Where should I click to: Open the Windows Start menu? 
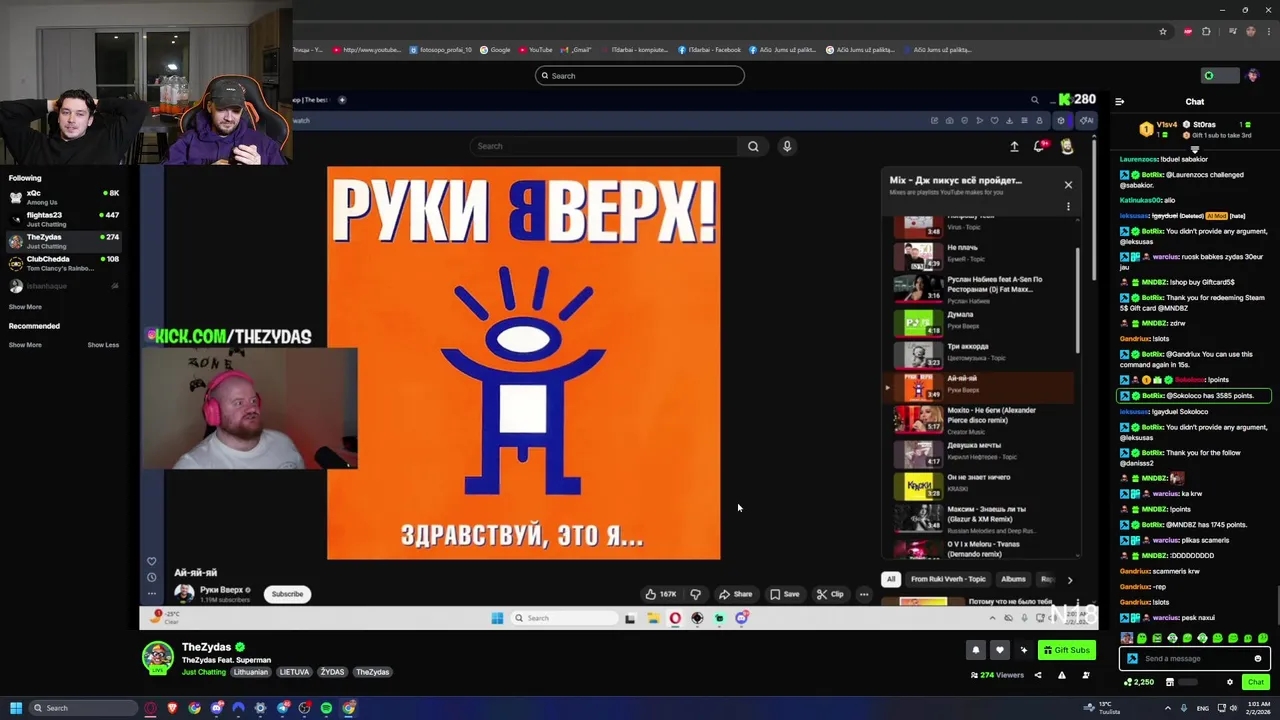coord(16,708)
